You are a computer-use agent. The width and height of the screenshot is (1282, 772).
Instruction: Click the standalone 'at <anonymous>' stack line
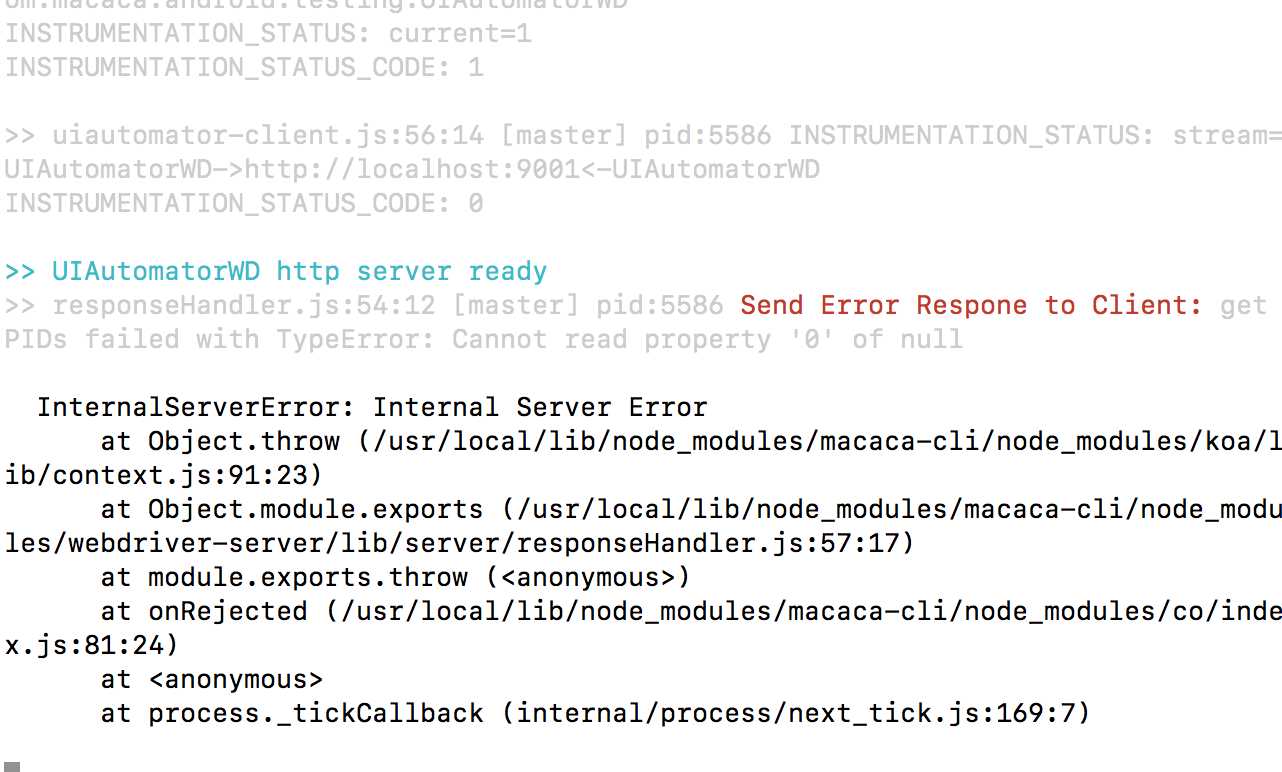[212, 679]
